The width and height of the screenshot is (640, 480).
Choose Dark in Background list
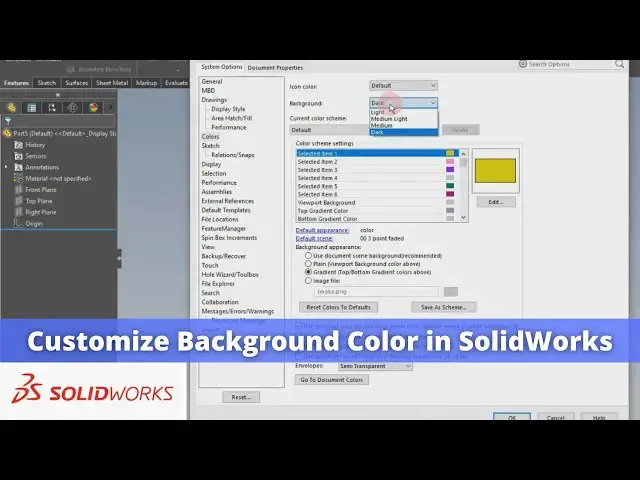tap(403, 132)
